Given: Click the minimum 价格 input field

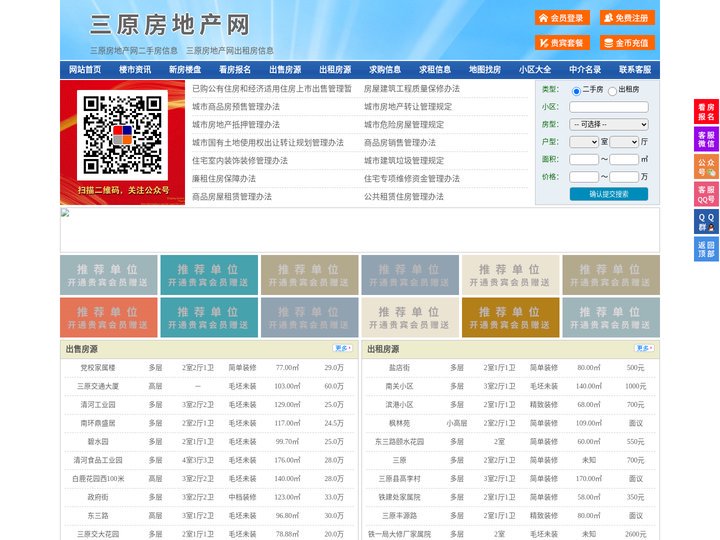Looking at the screenshot, I should [584, 177].
